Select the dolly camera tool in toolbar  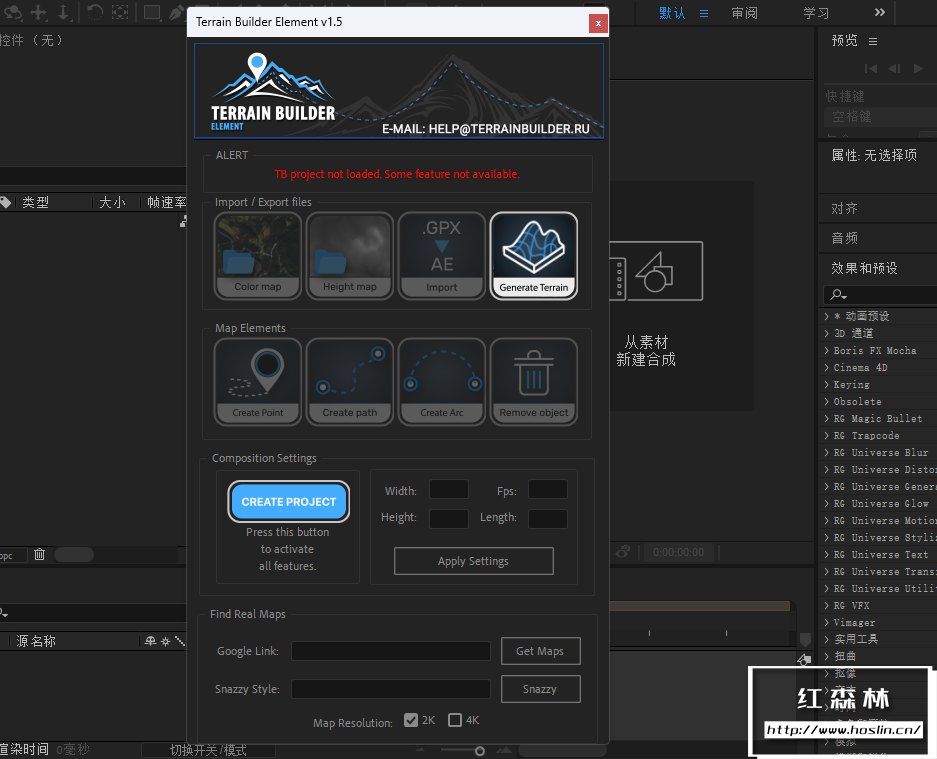pos(64,12)
